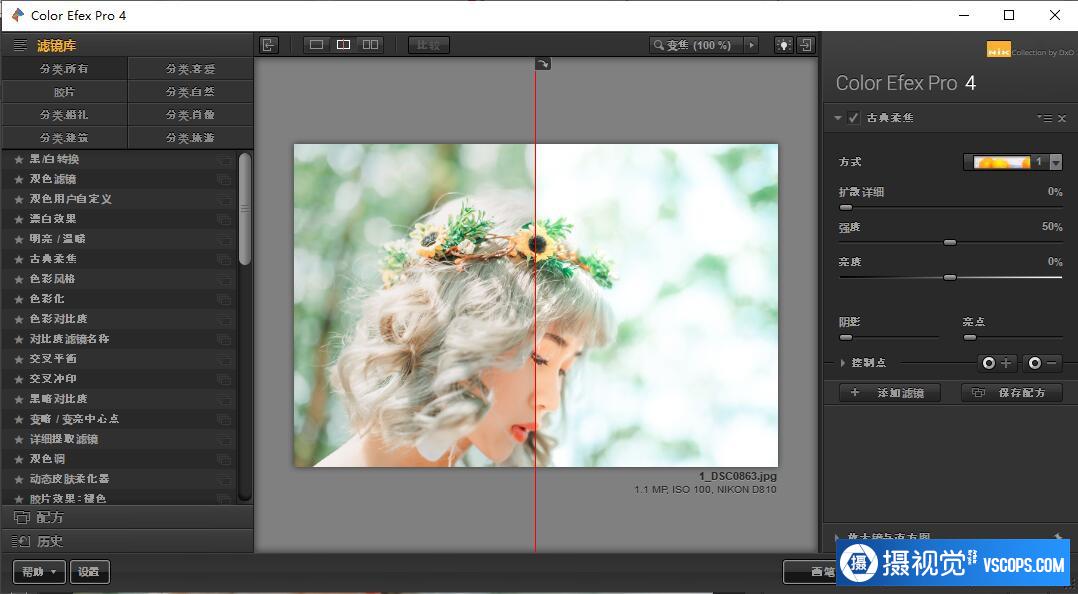
Task: Switch to single image view icon
Action: click(317, 45)
